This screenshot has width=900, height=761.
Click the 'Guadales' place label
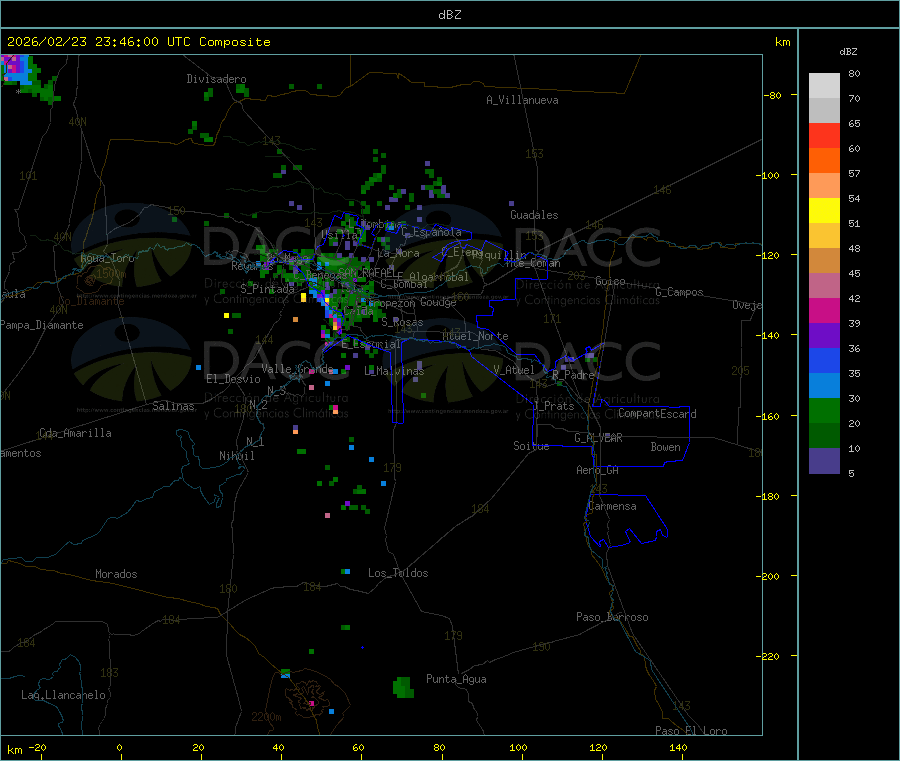click(x=534, y=215)
